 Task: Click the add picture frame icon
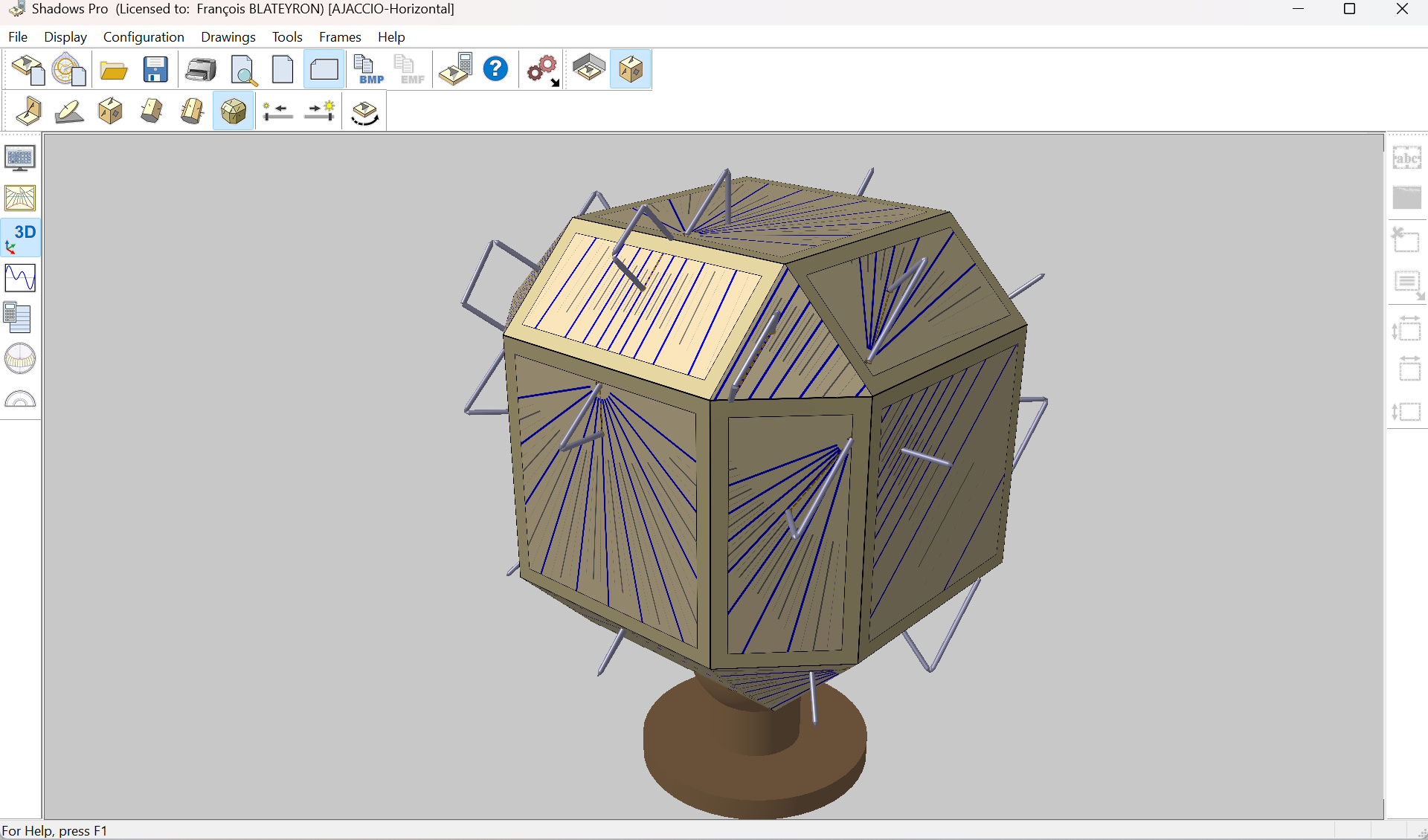click(1407, 198)
